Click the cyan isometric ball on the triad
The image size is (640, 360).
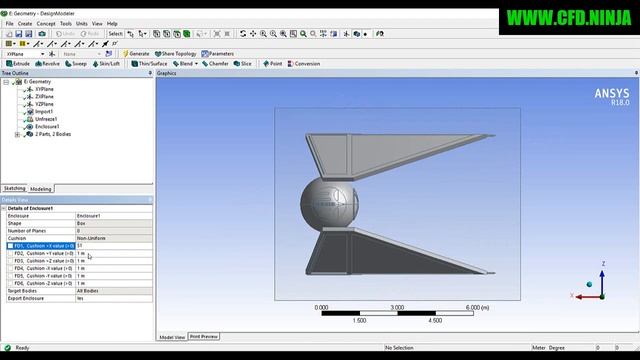[589, 284]
